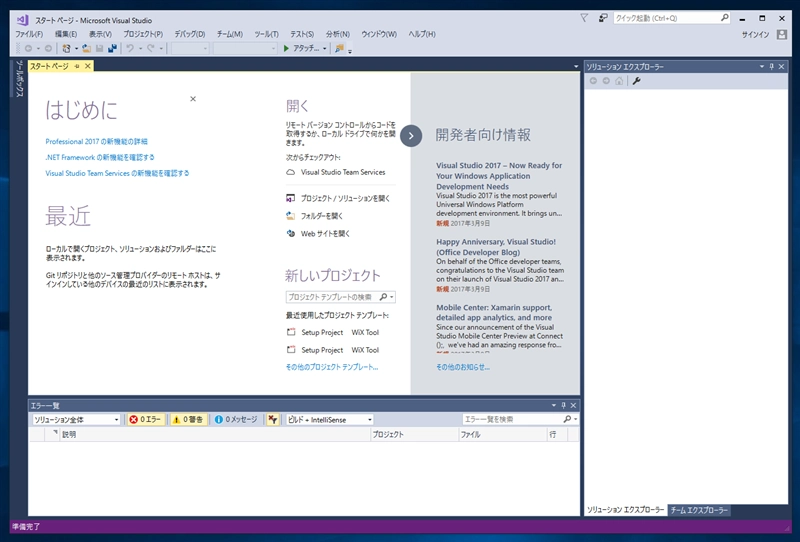Click the Solution Explorer back arrow icon
800x542 pixels.
click(593, 81)
